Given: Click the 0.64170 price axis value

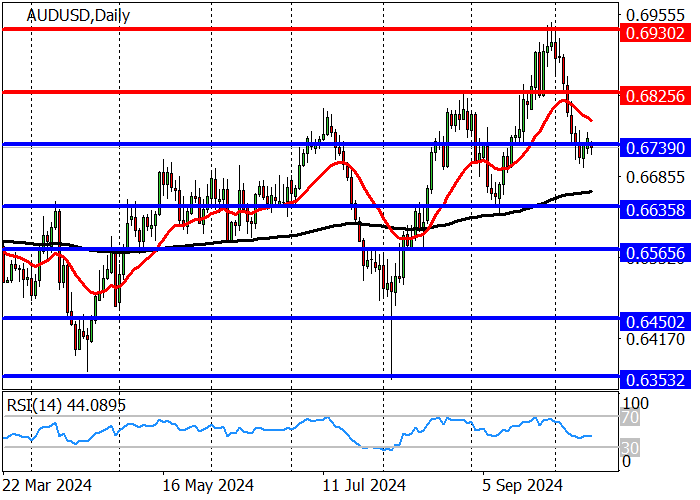Looking at the screenshot, I should (655, 340).
